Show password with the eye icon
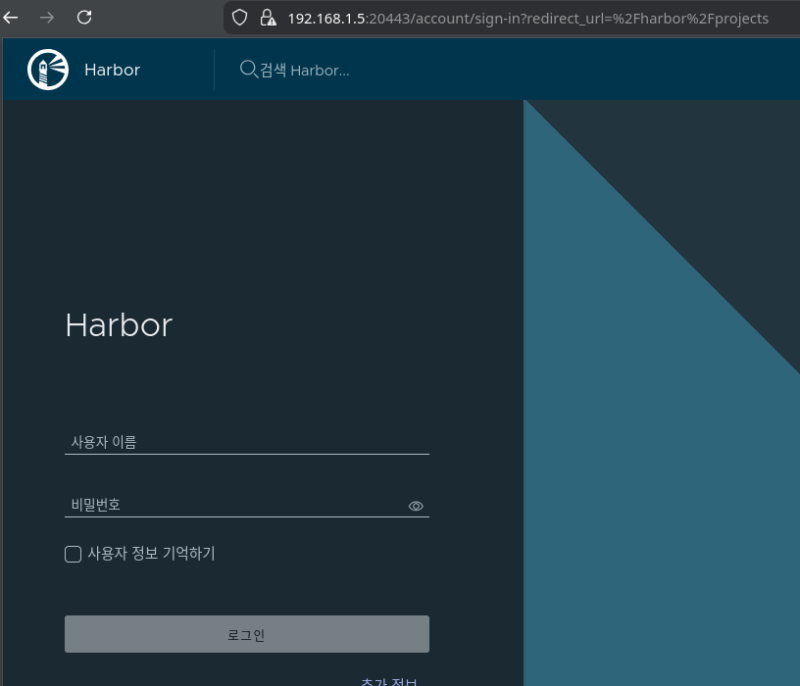The image size is (800, 686). [416, 506]
